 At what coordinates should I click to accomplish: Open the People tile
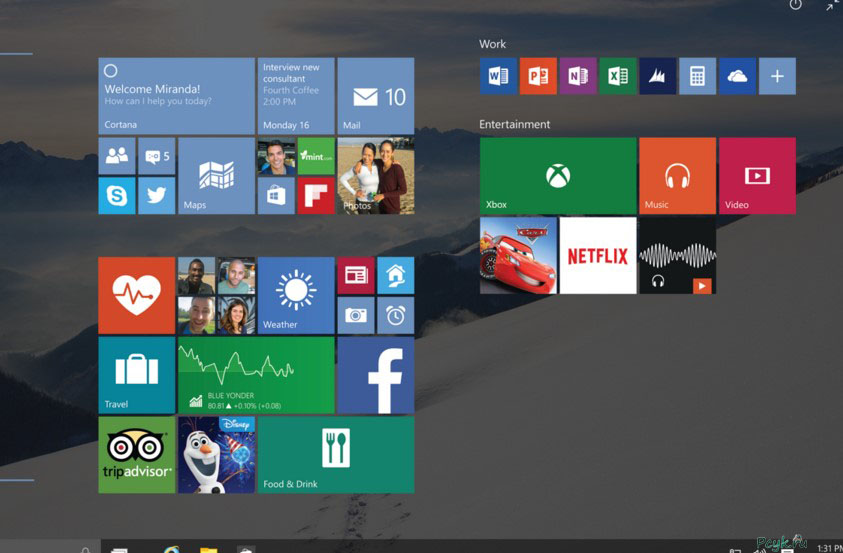117,156
